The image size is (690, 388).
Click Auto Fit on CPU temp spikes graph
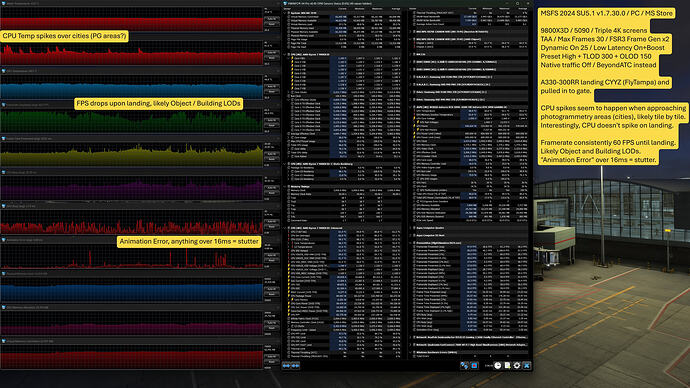[x=272, y=53]
